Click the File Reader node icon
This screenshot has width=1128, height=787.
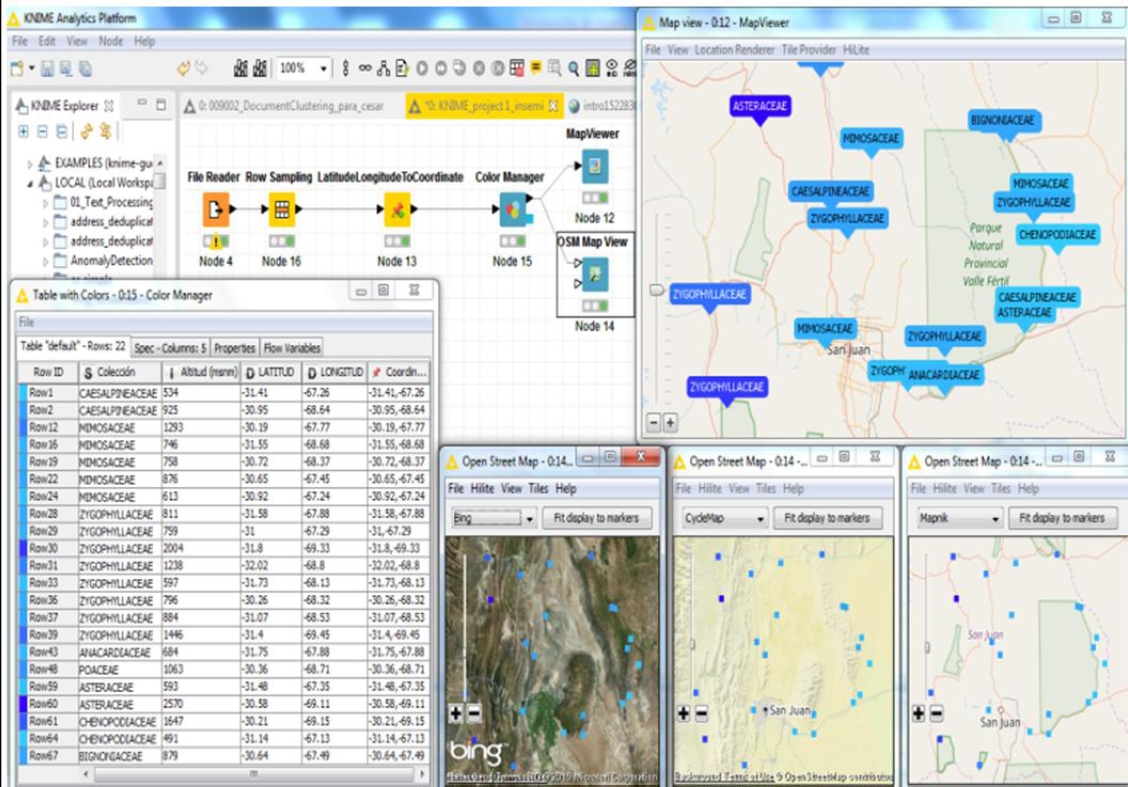tap(216, 210)
